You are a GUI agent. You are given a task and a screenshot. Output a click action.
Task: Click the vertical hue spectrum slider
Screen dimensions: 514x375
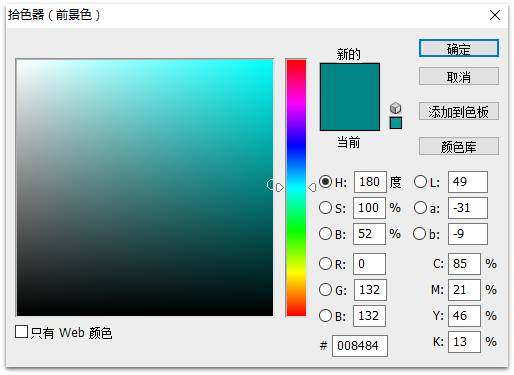tap(296, 188)
